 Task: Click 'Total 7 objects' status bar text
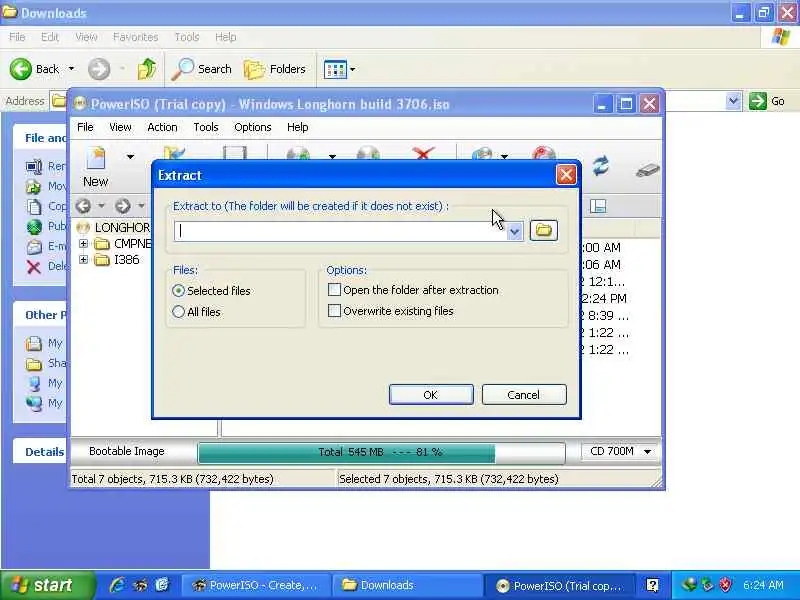[172, 479]
